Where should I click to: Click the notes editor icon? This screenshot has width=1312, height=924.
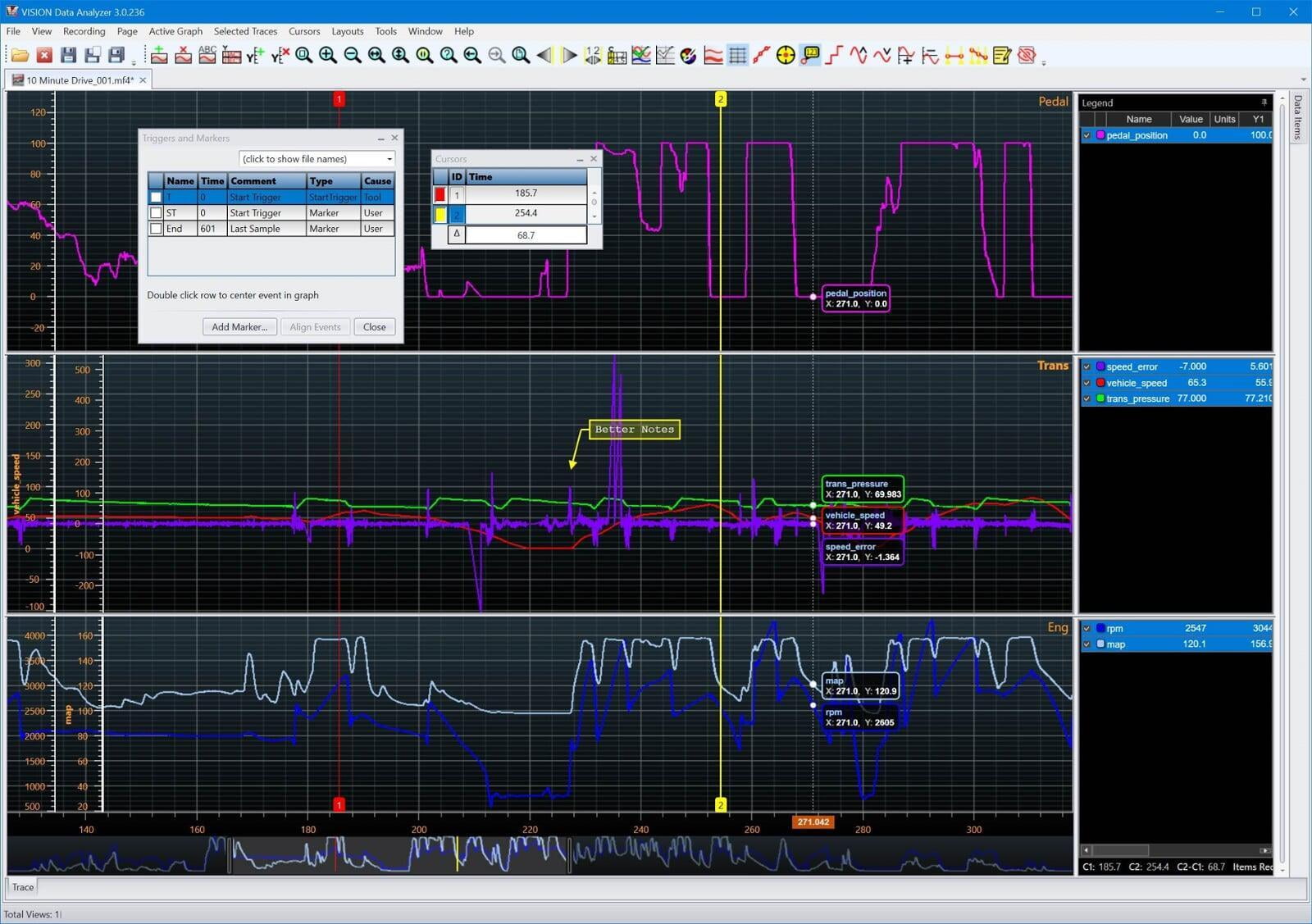(1003, 55)
